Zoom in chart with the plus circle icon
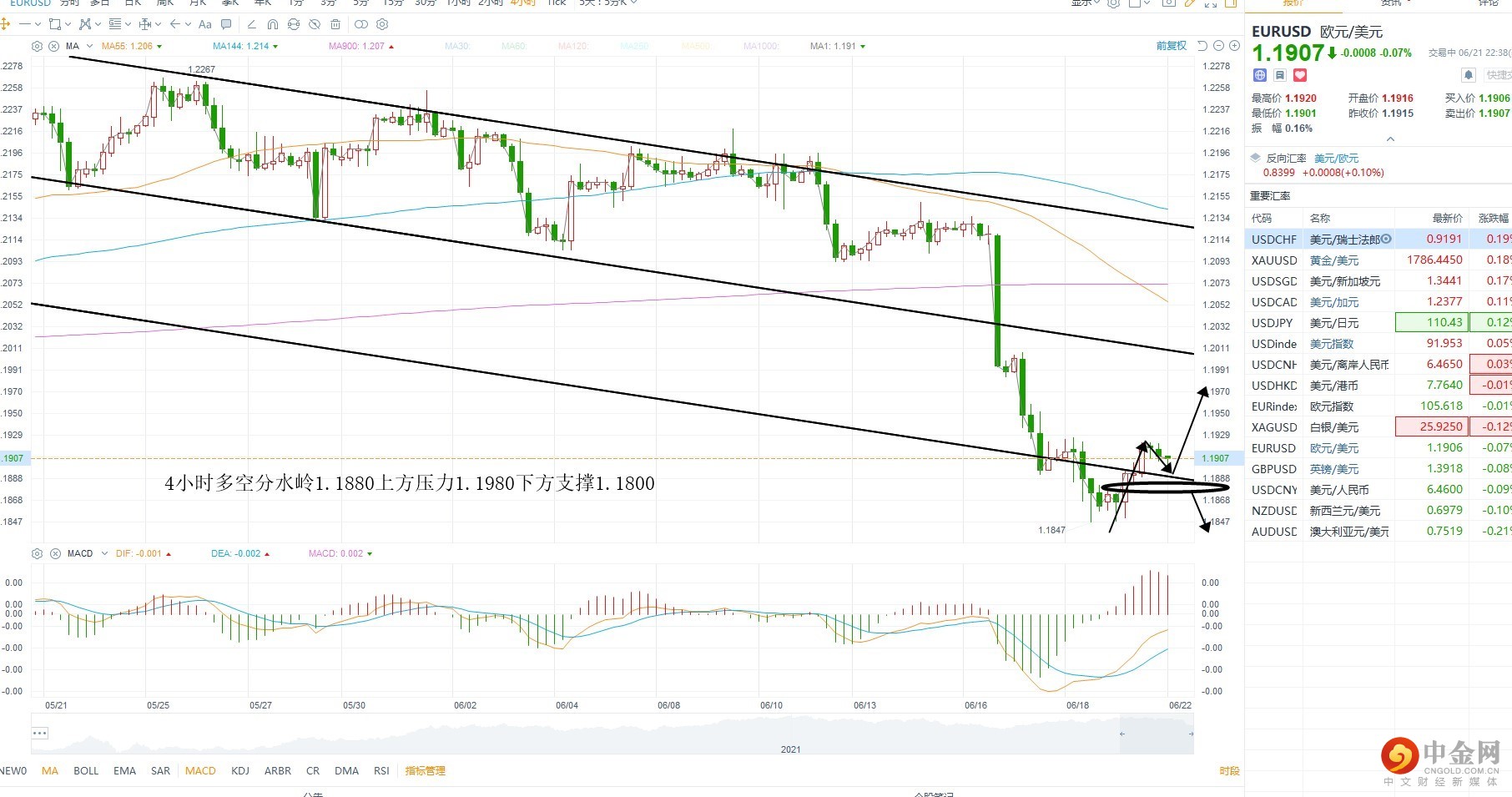The height and width of the screenshot is (797, 1512). coord(1234,46)
